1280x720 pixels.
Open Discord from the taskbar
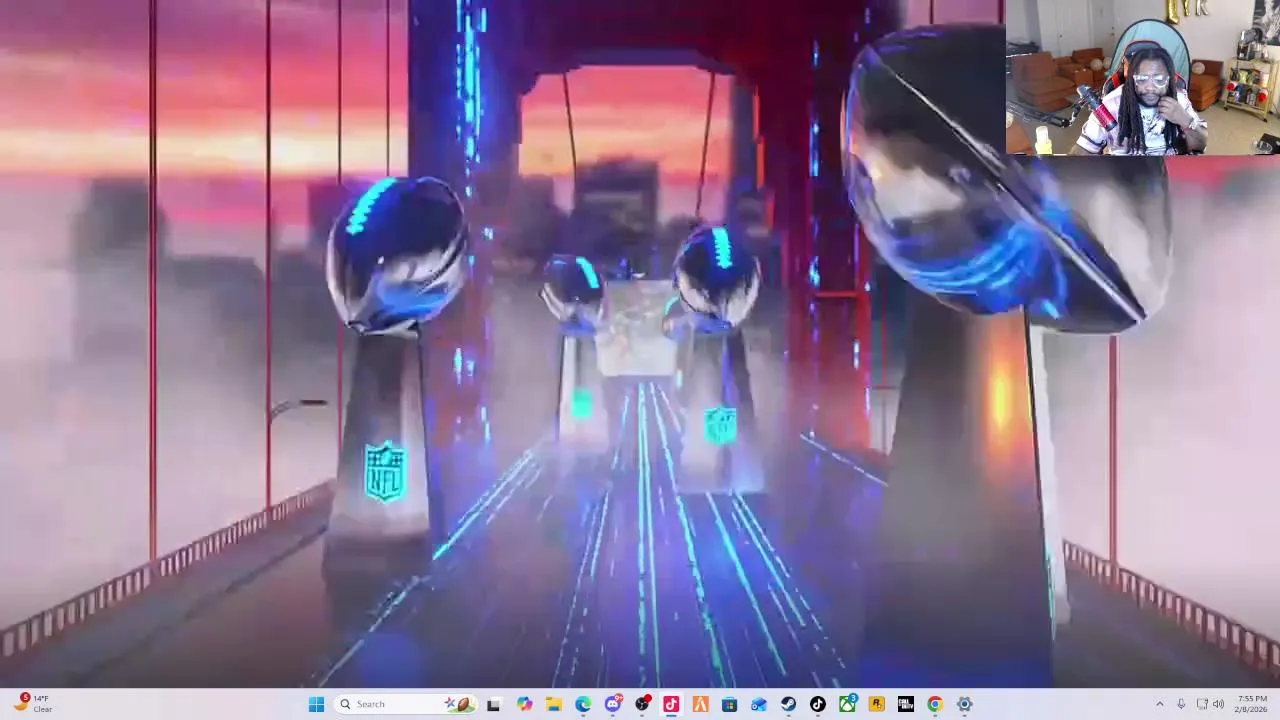612,704
